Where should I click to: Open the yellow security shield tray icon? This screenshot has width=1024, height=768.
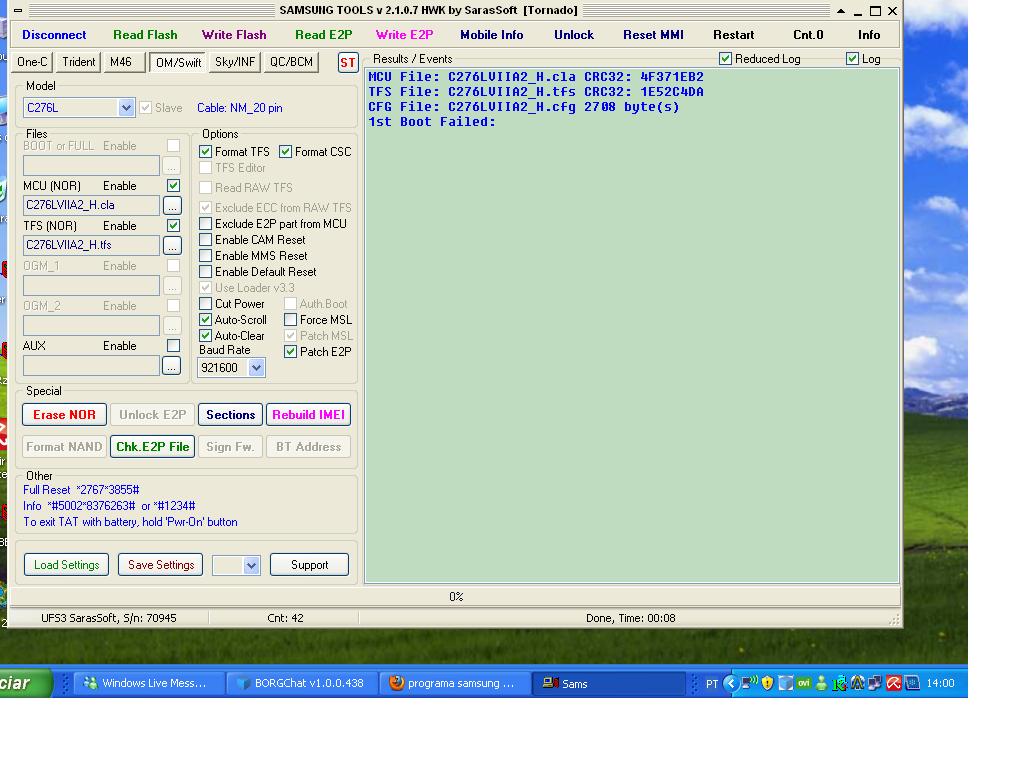(767, 683)
